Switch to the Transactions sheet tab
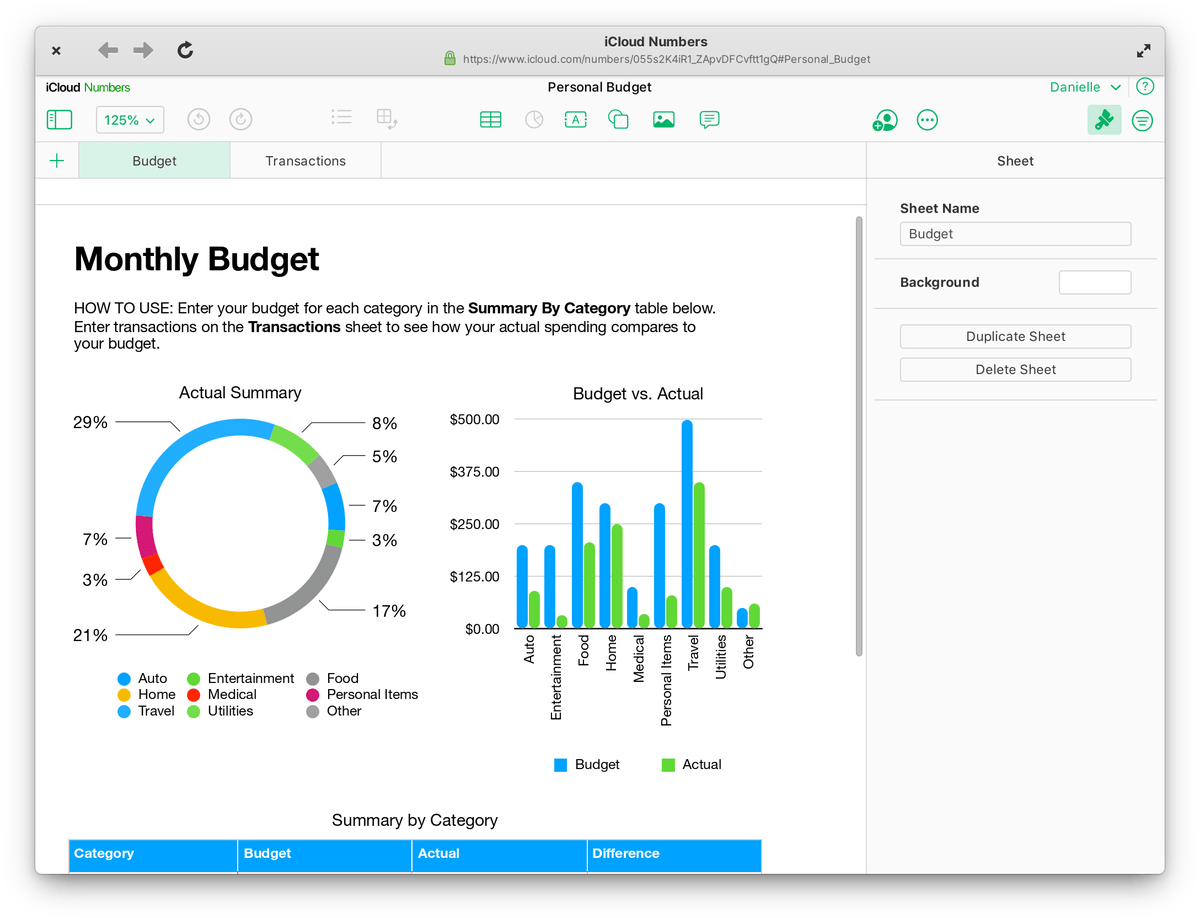Image resolution: width=1200 pixels, height=918 pixels. 305,161
